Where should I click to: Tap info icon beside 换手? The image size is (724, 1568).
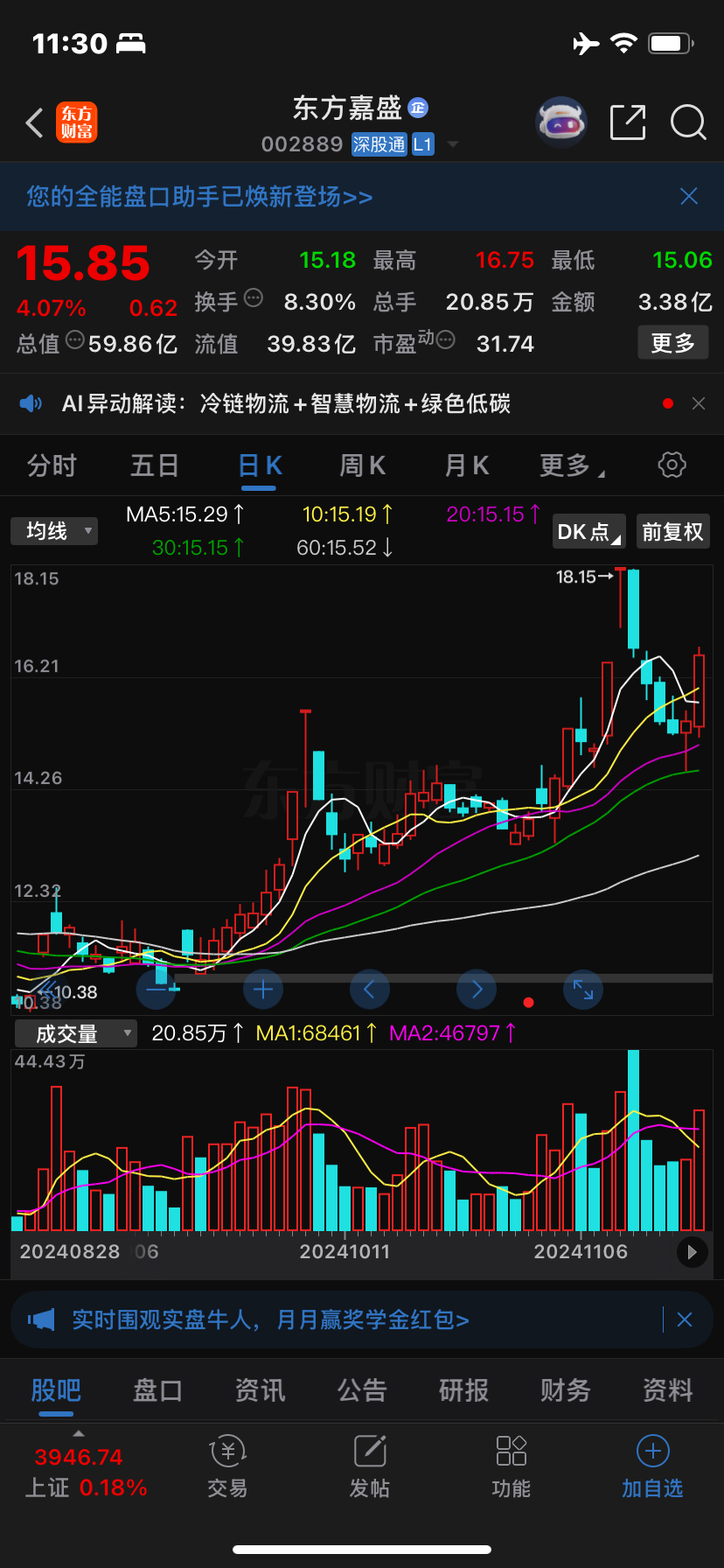tap(254, 297)
